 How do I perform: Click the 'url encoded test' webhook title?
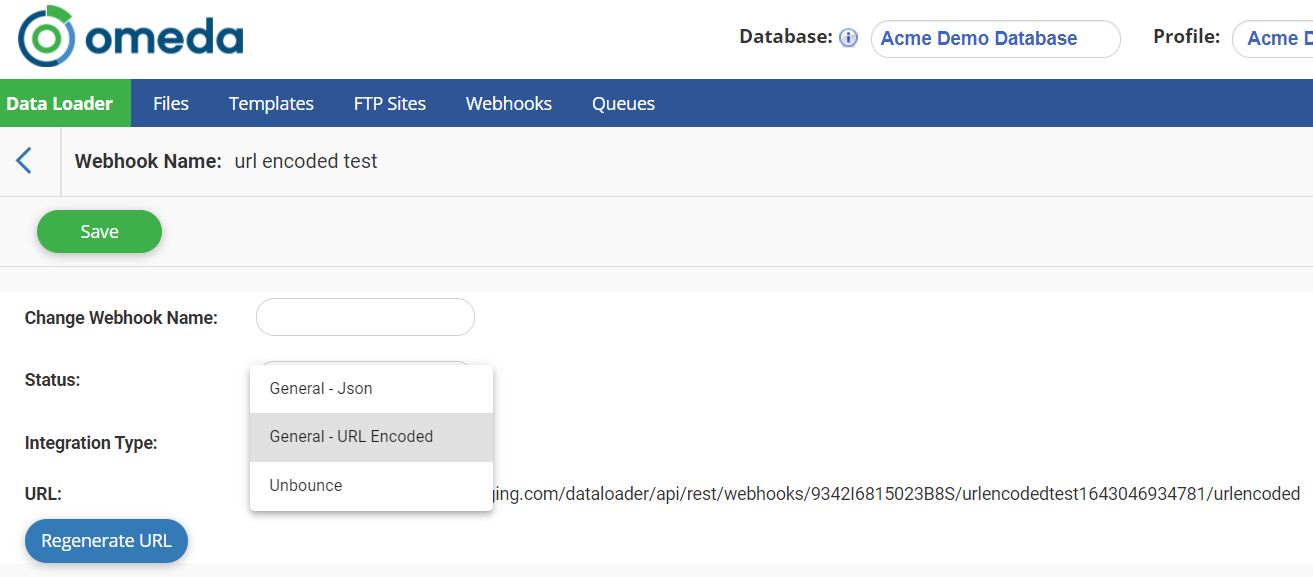305,161
